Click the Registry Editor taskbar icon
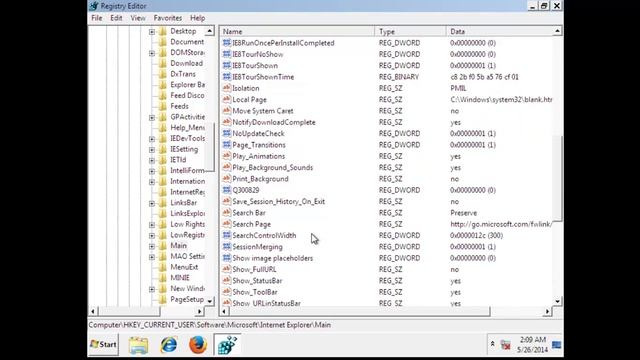This screenshot has height=360, width=640. (227, 345)
